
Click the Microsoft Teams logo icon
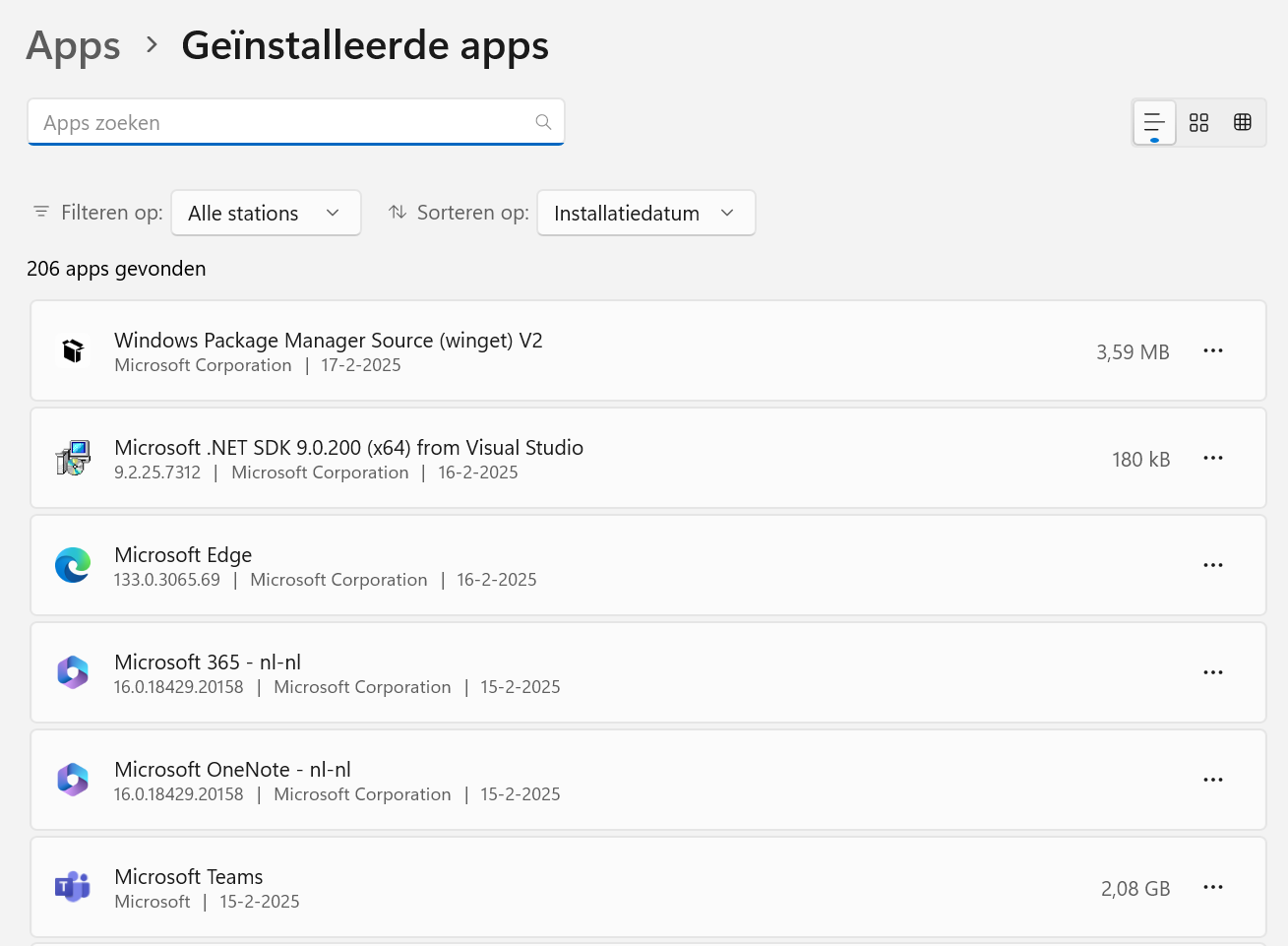click(x=73, y=887)
